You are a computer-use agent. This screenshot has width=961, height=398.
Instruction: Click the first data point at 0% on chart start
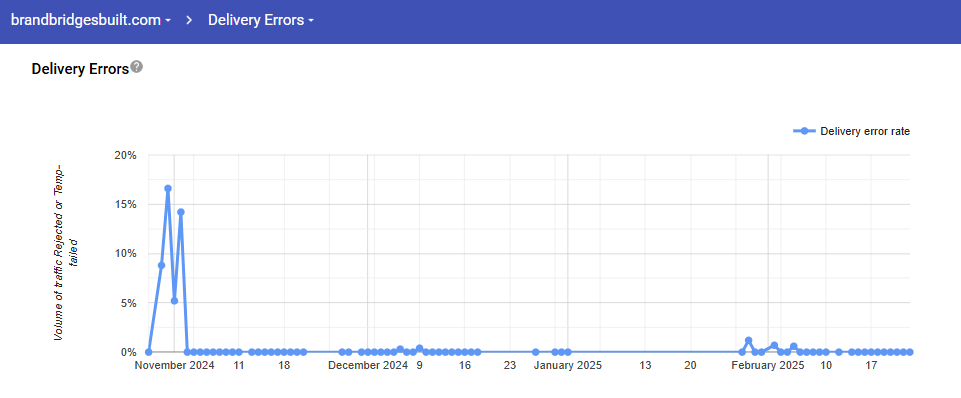tap(148, 352)
